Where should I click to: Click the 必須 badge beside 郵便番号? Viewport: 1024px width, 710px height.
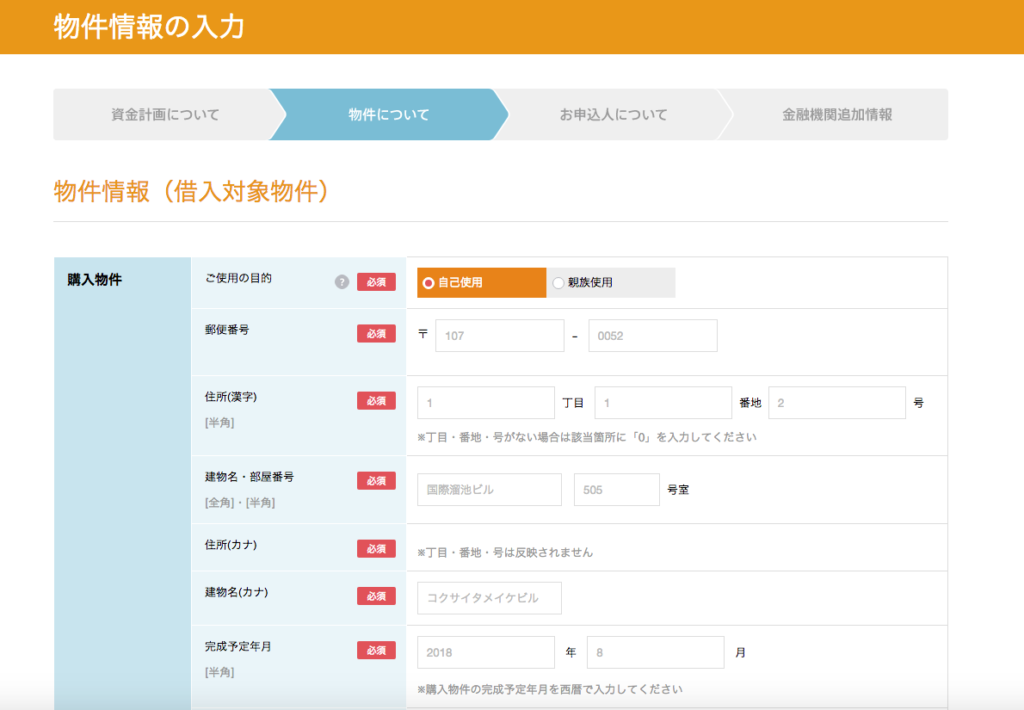tap(376, 333)
